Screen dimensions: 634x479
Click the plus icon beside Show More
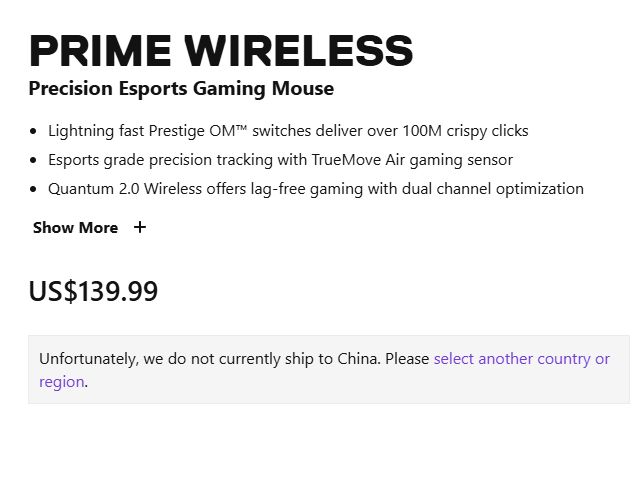(x=140, y=227)
